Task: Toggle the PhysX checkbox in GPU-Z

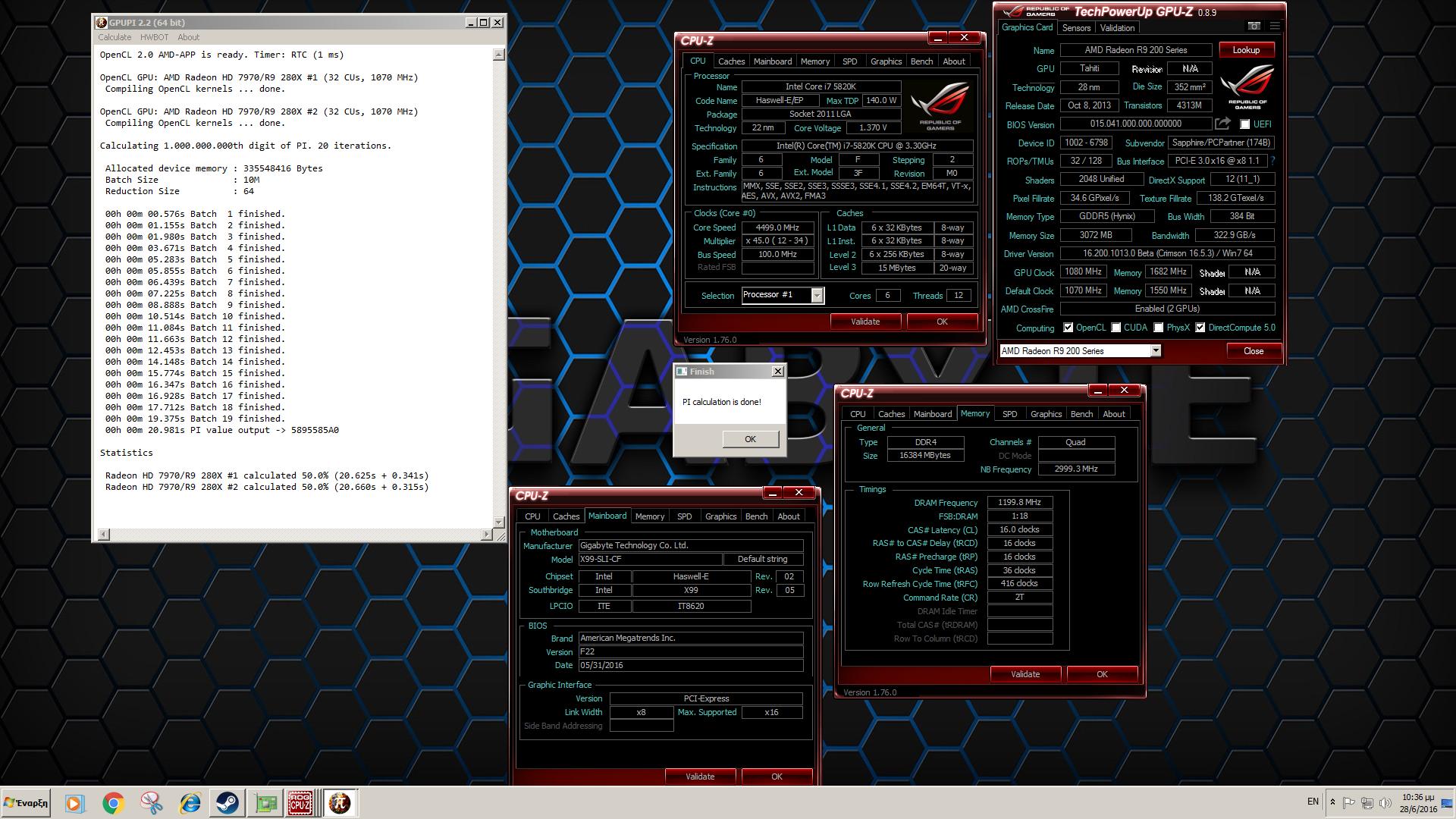Action: [1158, 328]
